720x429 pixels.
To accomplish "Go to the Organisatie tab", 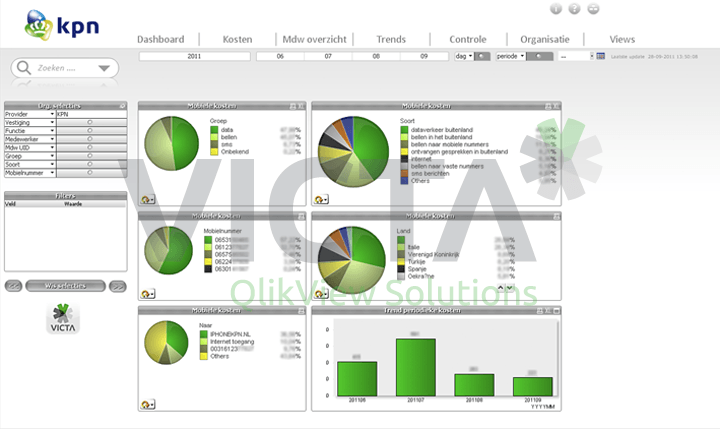I will [545, 40].
